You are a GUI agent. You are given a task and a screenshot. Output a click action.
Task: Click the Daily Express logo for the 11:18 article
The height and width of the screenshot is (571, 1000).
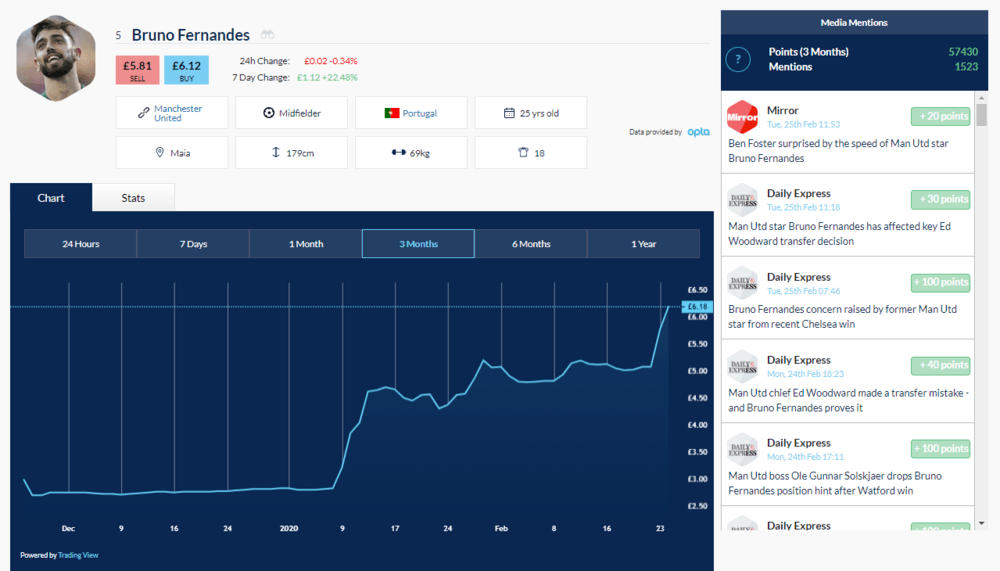click(742, 200)
